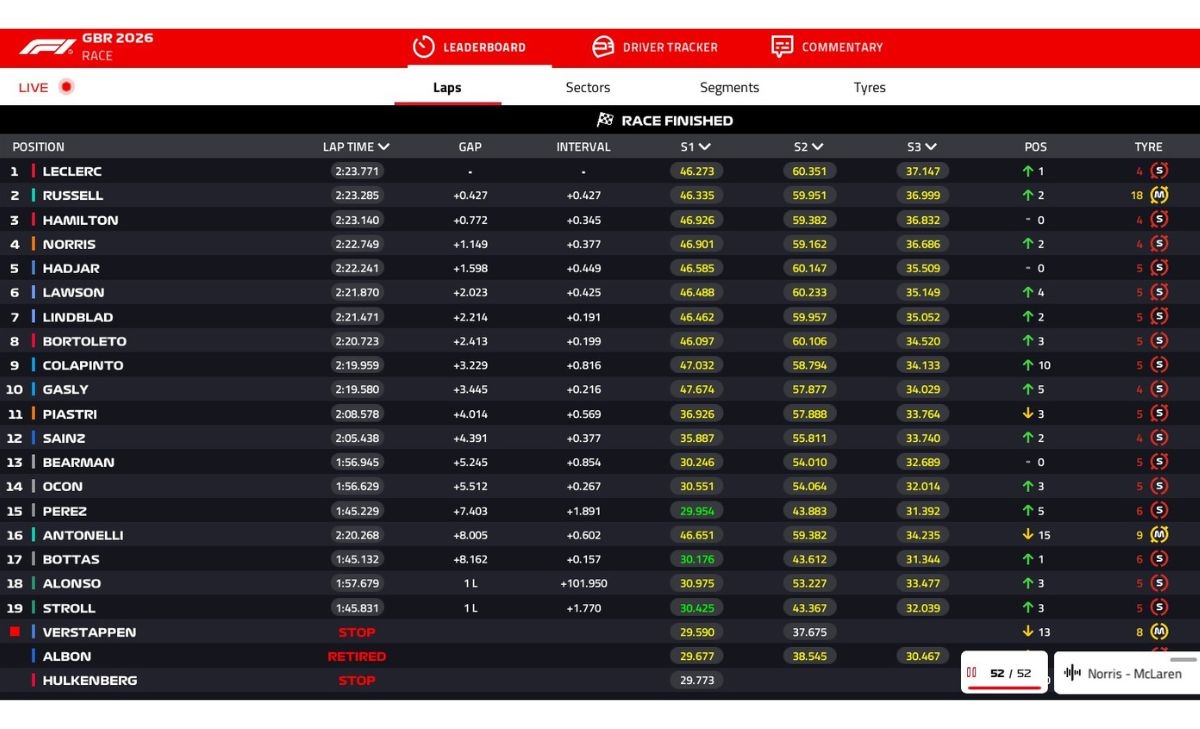Select the Driver Tracker helmet icon
Screen dimensions: 1200x729
click(603, 47)
